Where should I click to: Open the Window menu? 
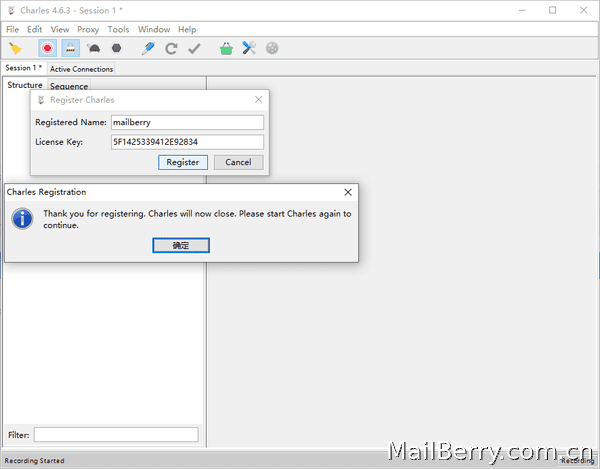[154, 29]
